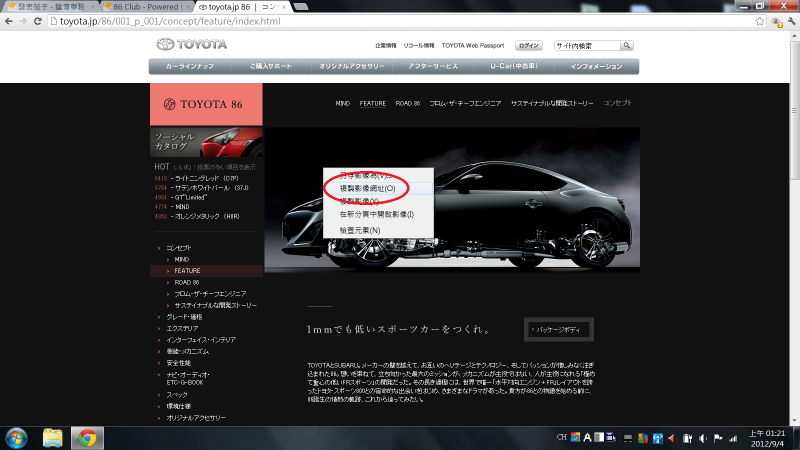
Task: Switch to the first forum browser tab
Action: click(51, 7)
